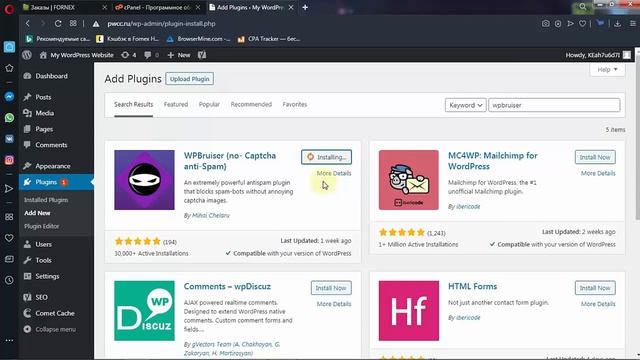Image resolution: width=640 pixels, height=360 pixels.
Task: Open comments bubble icon in admin bar
Action: pos(151,55)
